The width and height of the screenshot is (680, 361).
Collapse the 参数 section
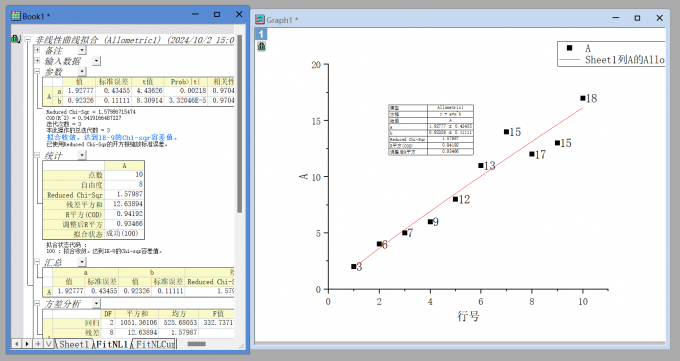[37, 71]
